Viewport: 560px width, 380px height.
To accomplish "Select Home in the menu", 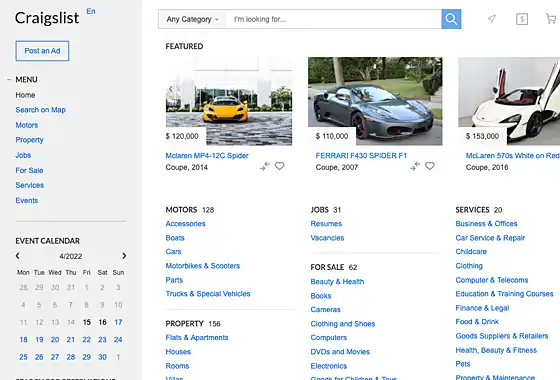I will [x=25, y=95].
